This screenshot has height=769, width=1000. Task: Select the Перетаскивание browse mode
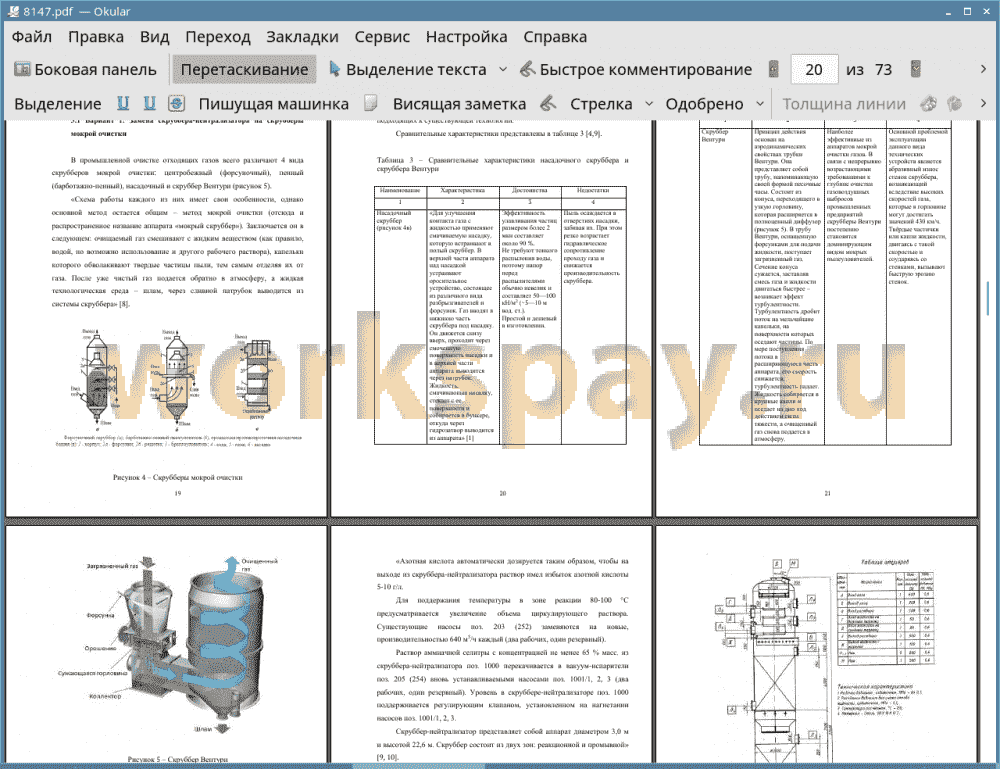(x=244, y=70)
